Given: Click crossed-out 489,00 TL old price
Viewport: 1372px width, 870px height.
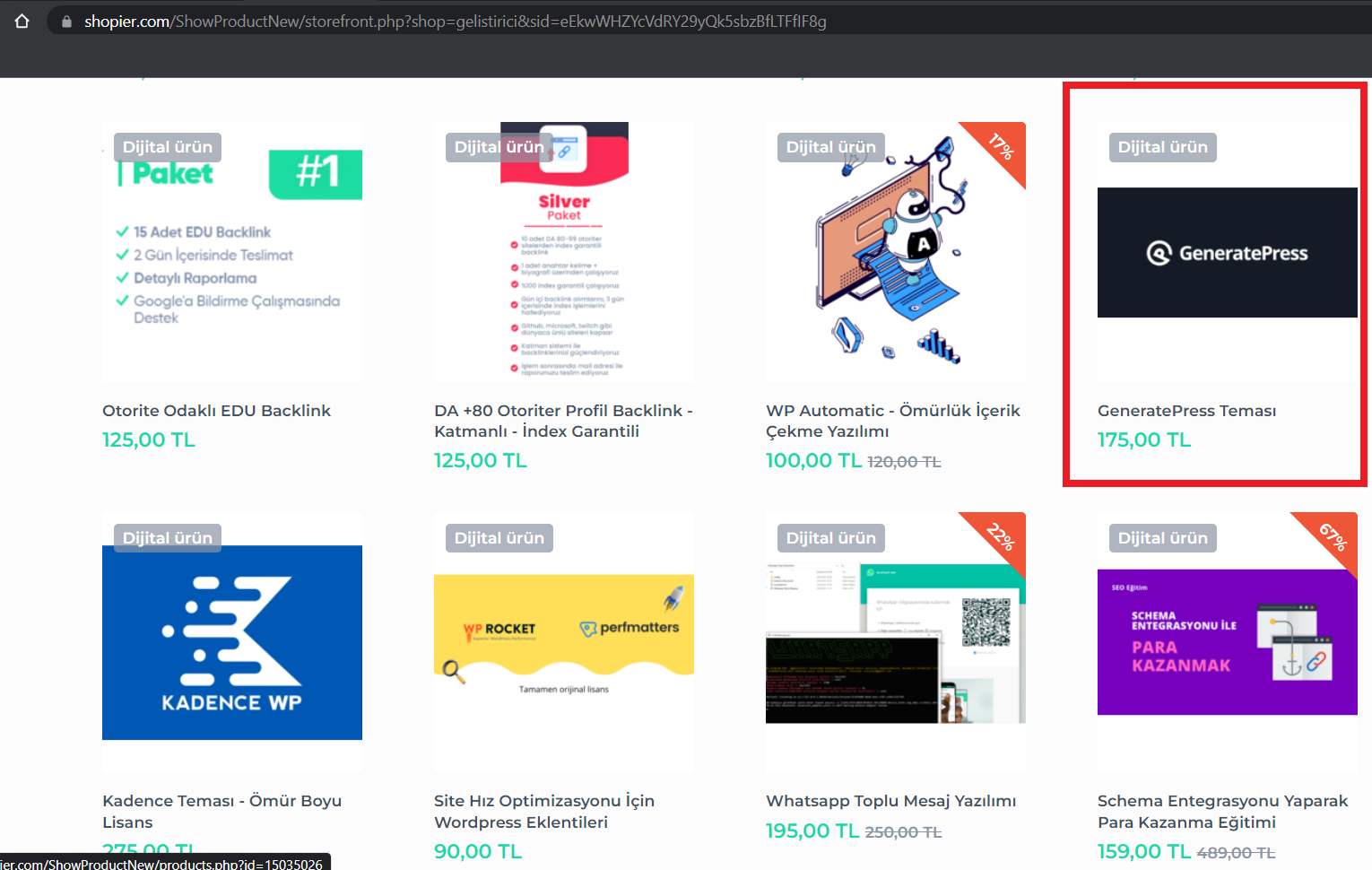Looking at the screenshot, I should point(1236,853).
